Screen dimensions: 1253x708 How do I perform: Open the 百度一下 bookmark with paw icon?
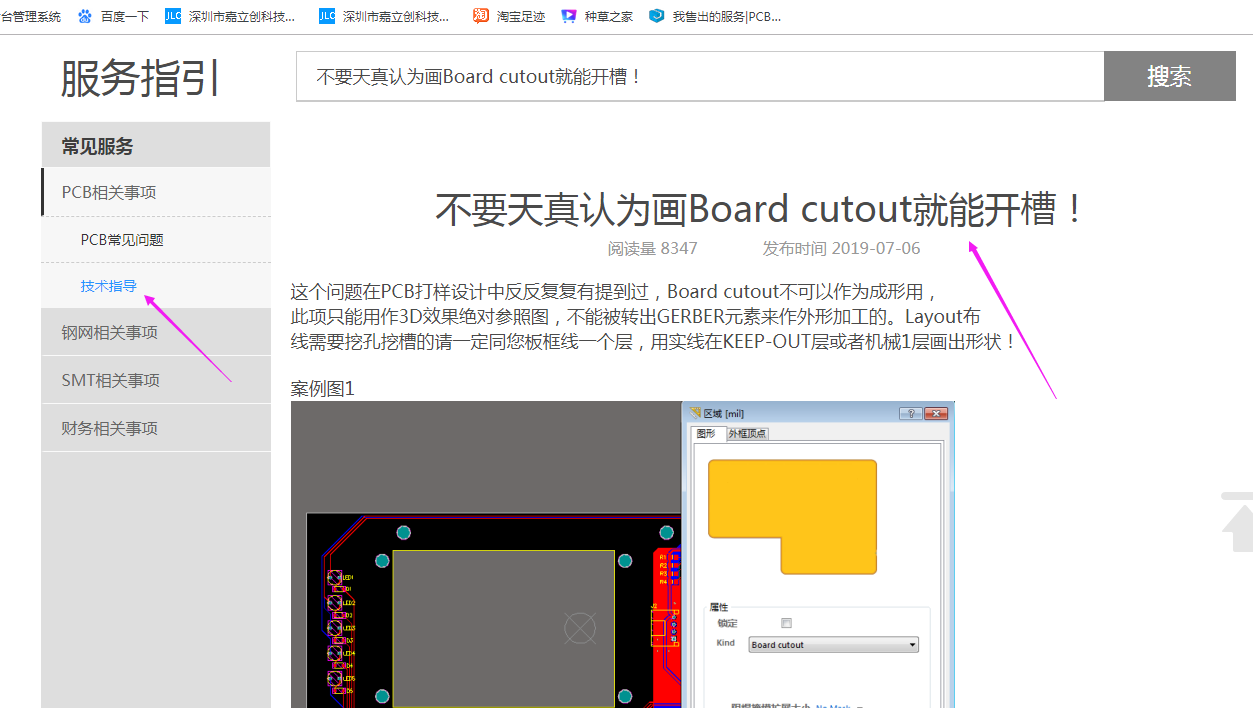pyautogui.click(x=113, y=16)
